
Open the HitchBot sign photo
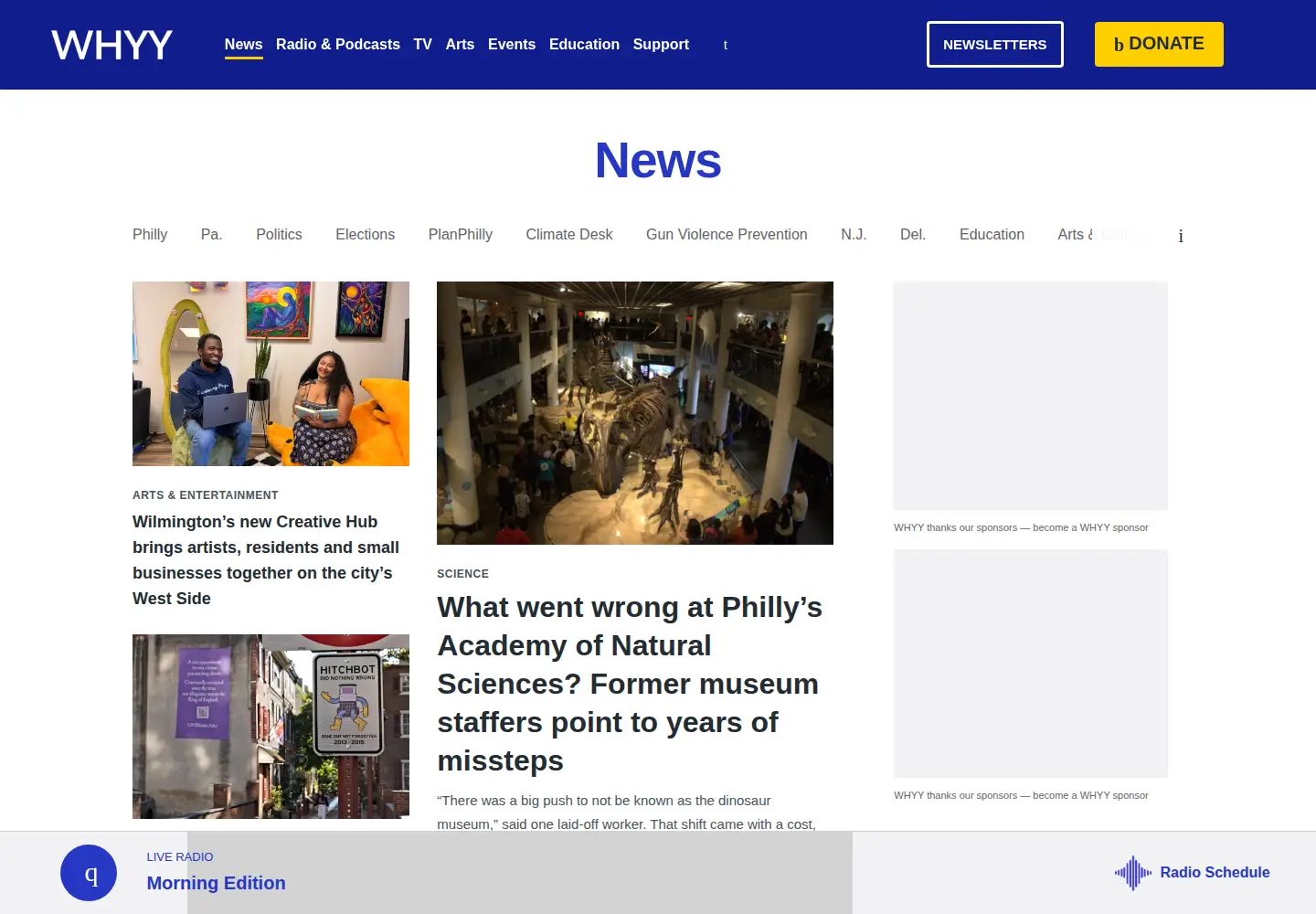[x=271, y=727]
